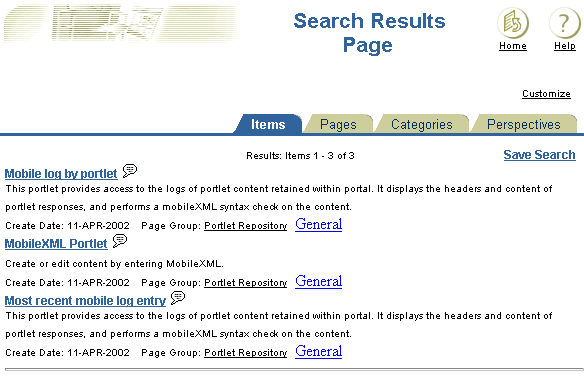
Task: Open the Help text link
Action: tap(565, 46)
